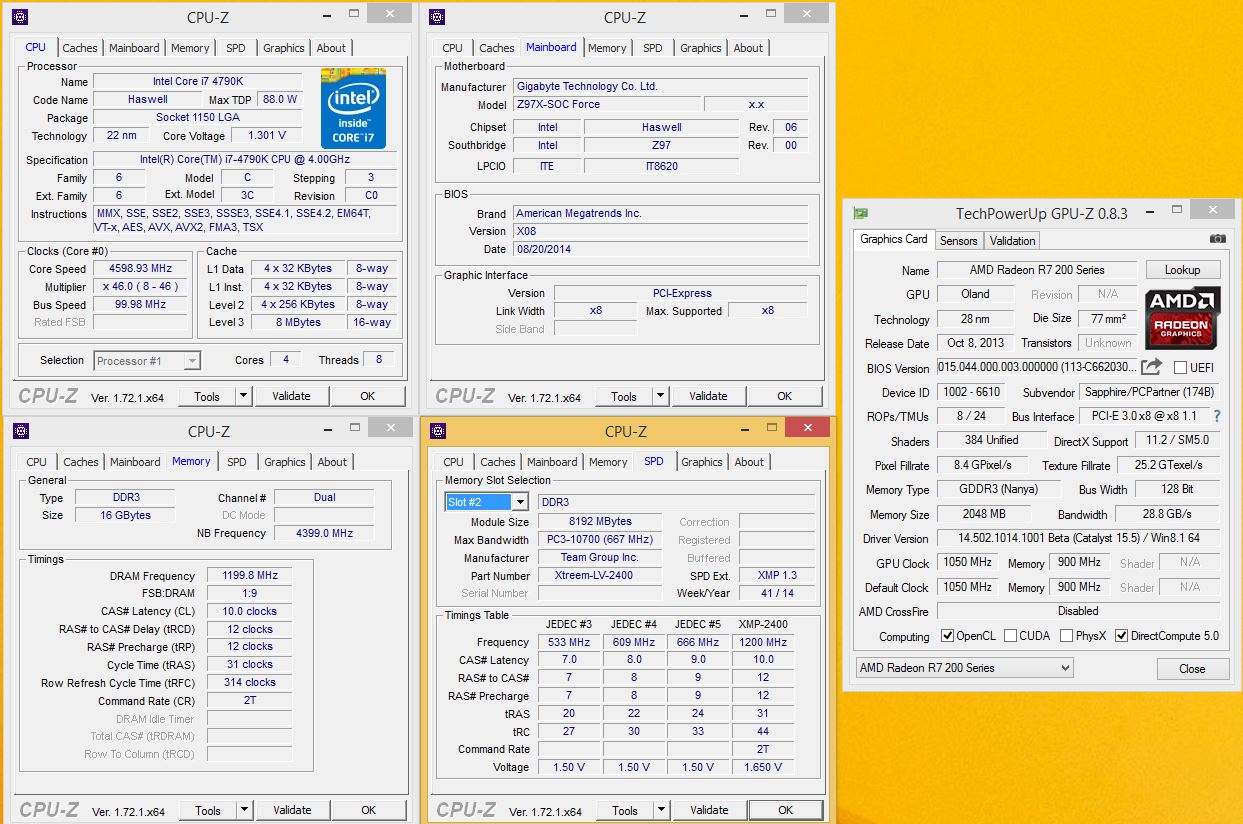The image size is (1243, 824).
Task: Expand Tools arrow in the Memory window
Action: 244,810
